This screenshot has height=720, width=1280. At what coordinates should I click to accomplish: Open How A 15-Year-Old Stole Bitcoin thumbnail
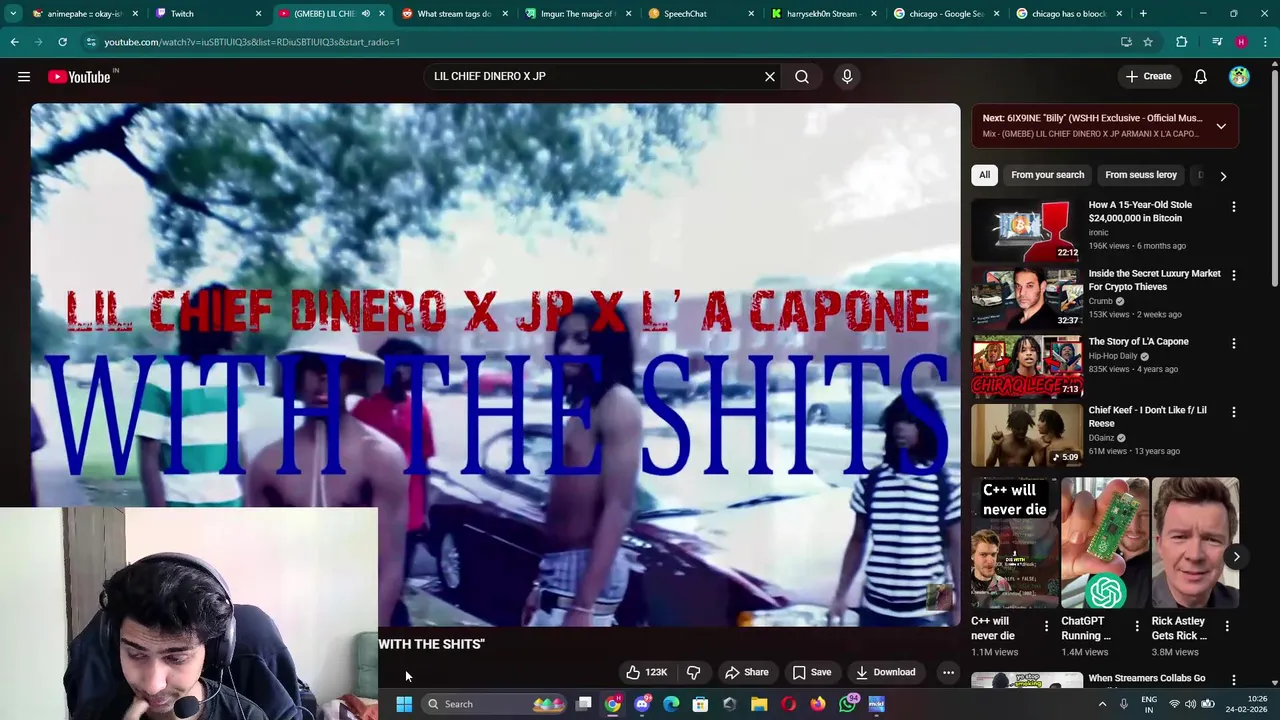pyautogui.click(x=1027, y=230)
